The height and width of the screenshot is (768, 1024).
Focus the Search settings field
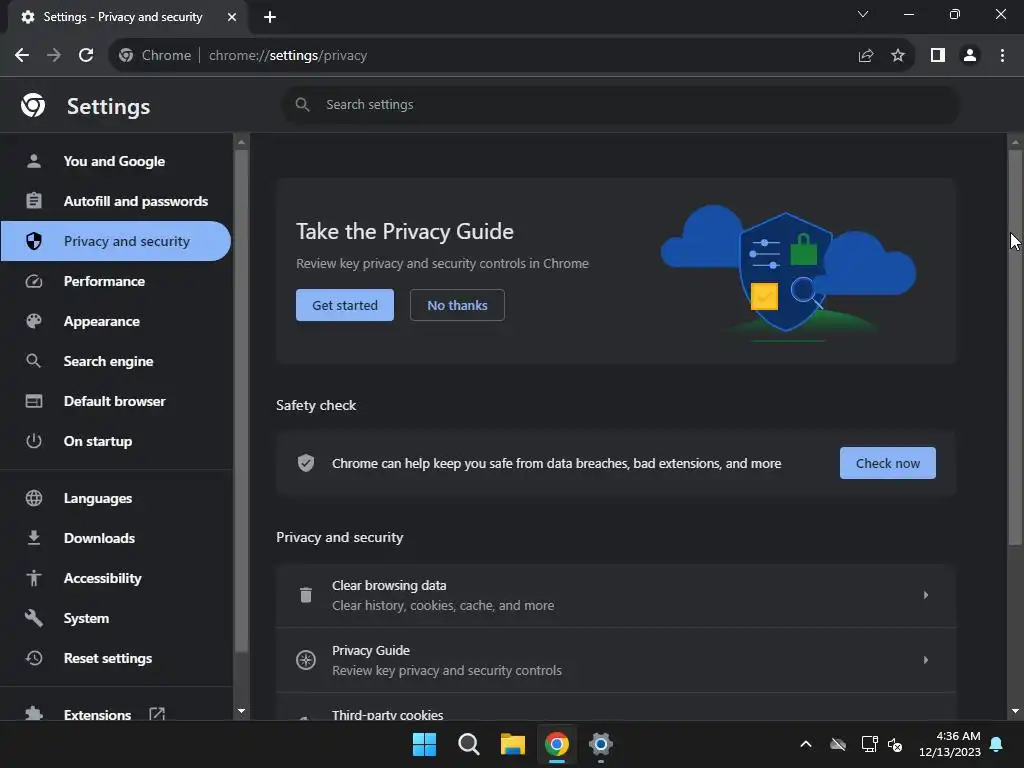click(x=620, y=104)
